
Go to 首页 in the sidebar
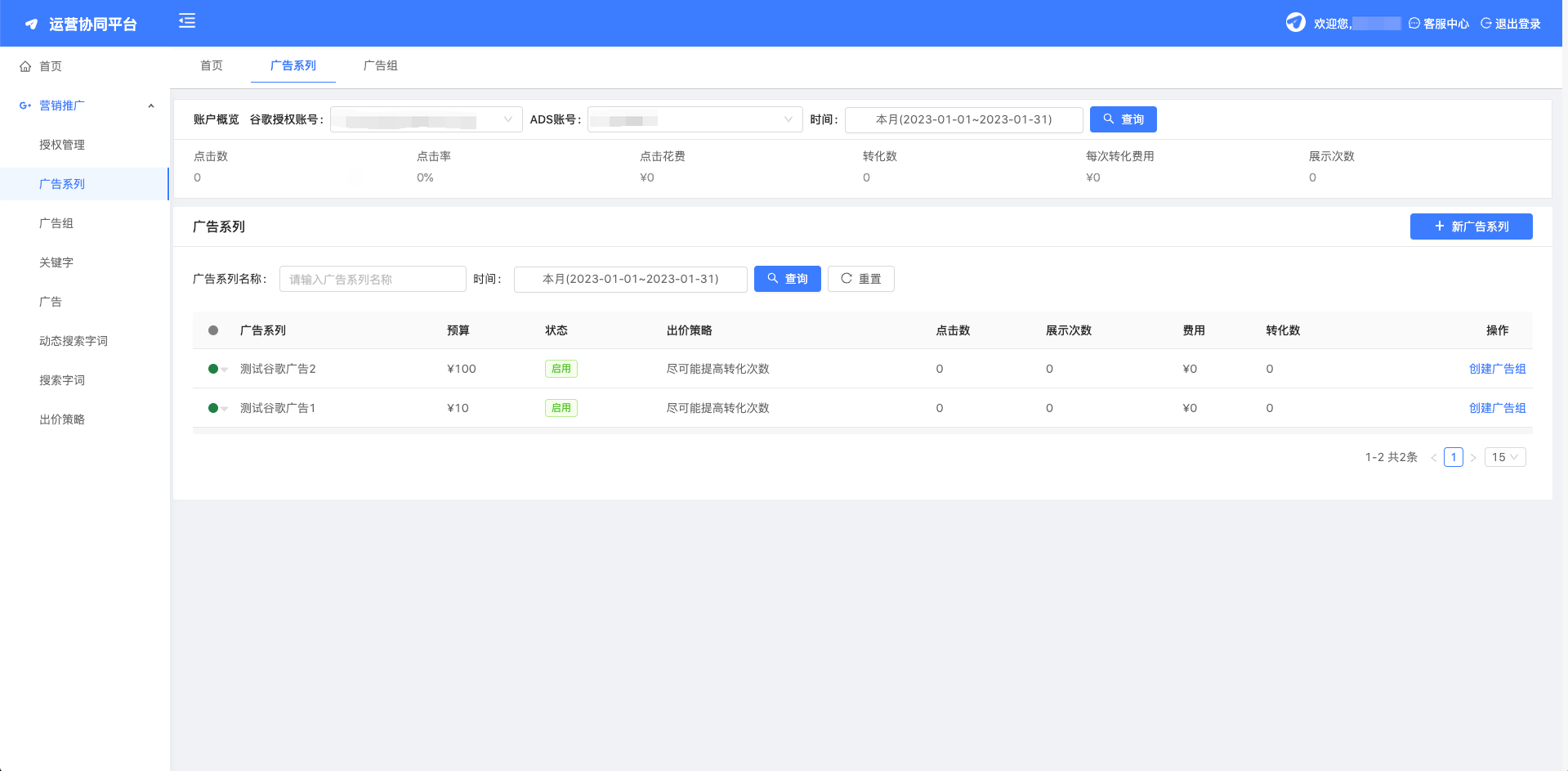(51, 66)
